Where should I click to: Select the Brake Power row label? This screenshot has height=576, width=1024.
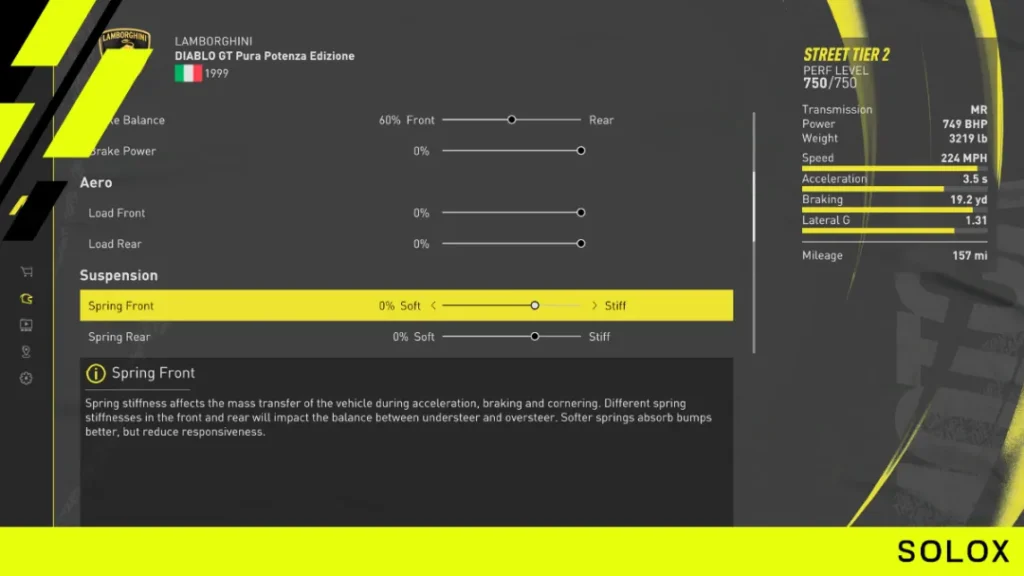(122, 151)
